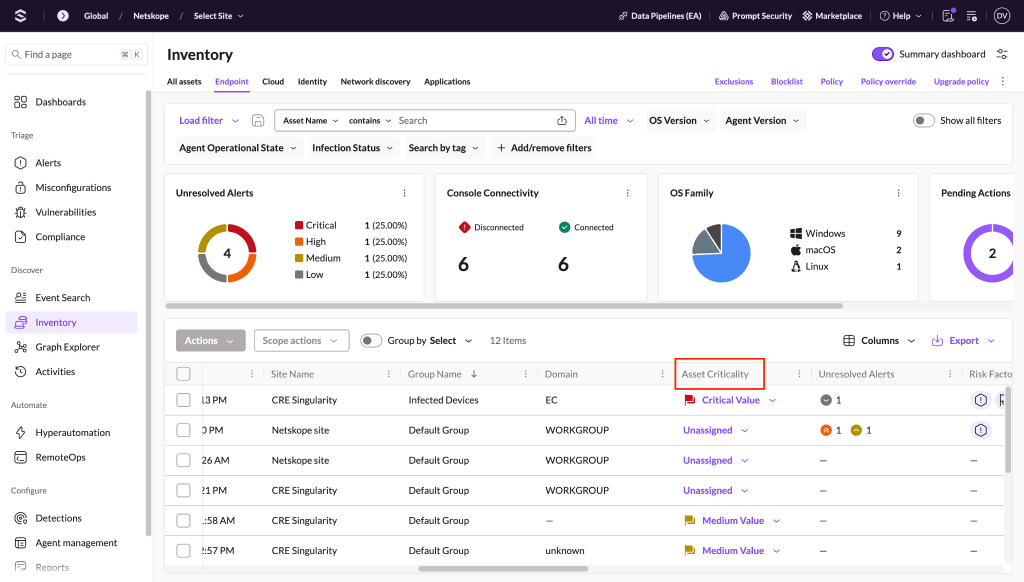Open the Graph Explorer sidebar icon

pyautogui.click(x=21, y=347)
